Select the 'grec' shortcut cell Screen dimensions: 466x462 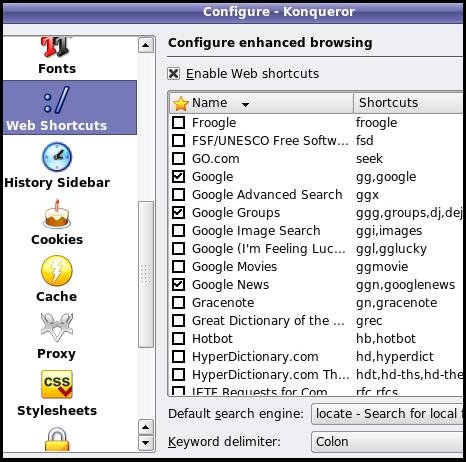point(369,321)
